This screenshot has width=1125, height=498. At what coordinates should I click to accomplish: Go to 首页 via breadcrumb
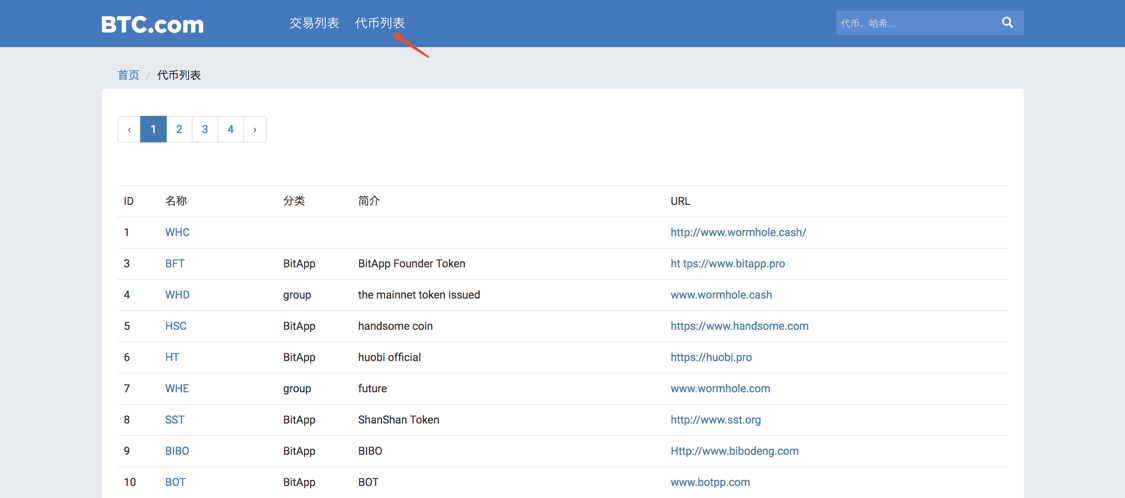[128, 75]
